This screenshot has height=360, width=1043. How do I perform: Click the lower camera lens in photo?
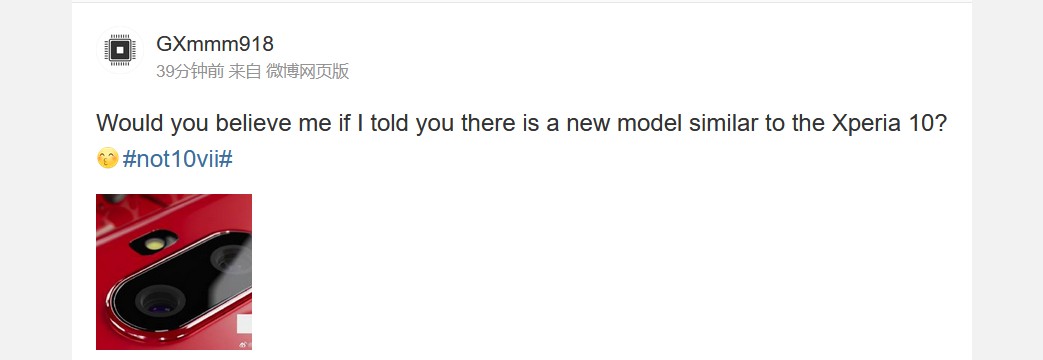[160, 301]
